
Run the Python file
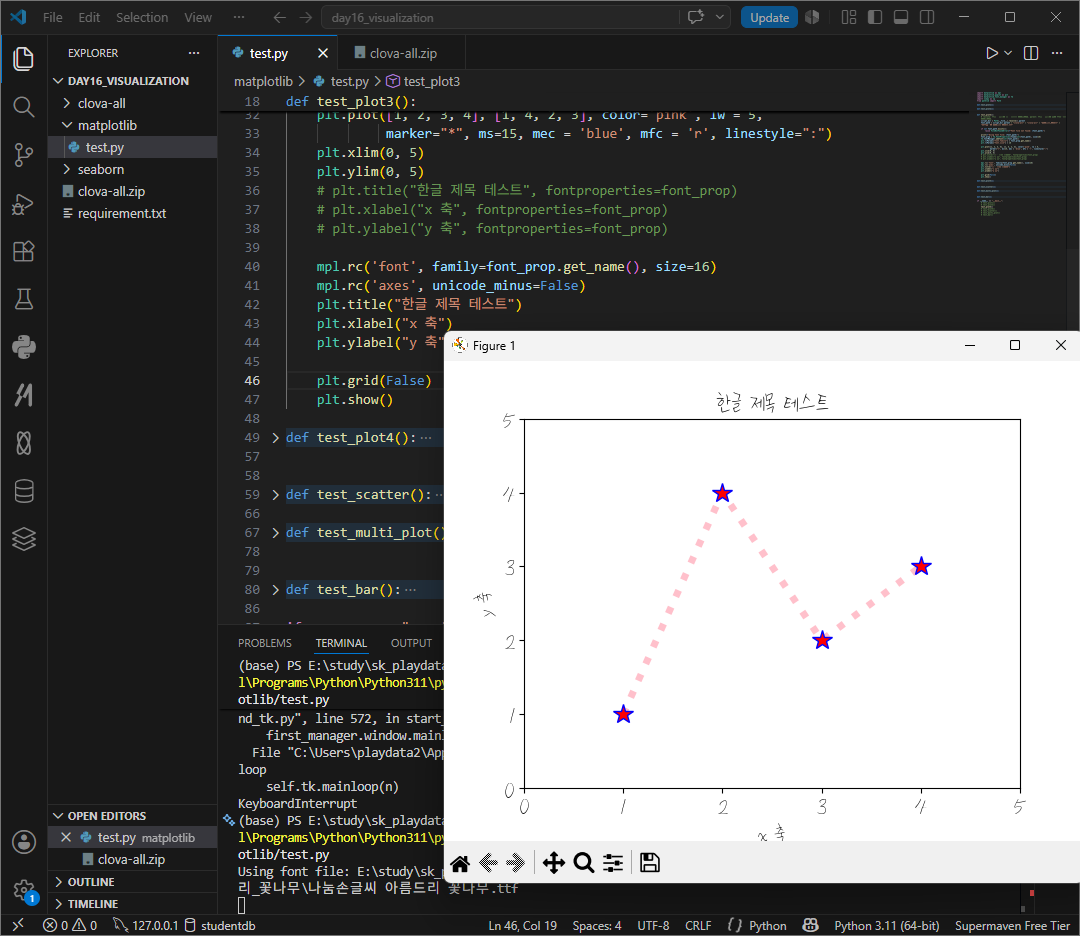coord(991,53)
